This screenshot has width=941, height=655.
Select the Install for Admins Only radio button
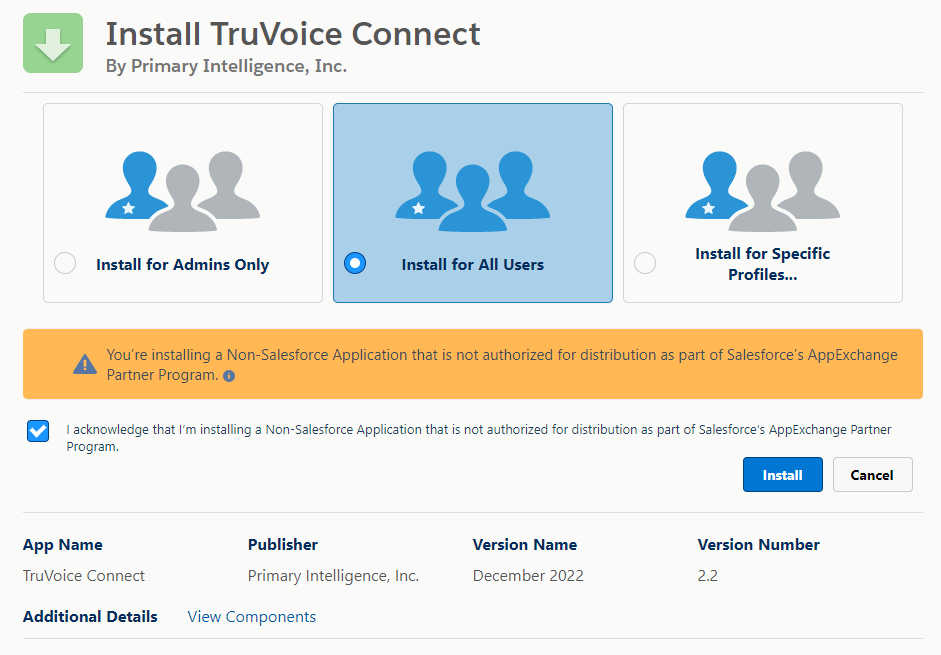tap(65, 263)
